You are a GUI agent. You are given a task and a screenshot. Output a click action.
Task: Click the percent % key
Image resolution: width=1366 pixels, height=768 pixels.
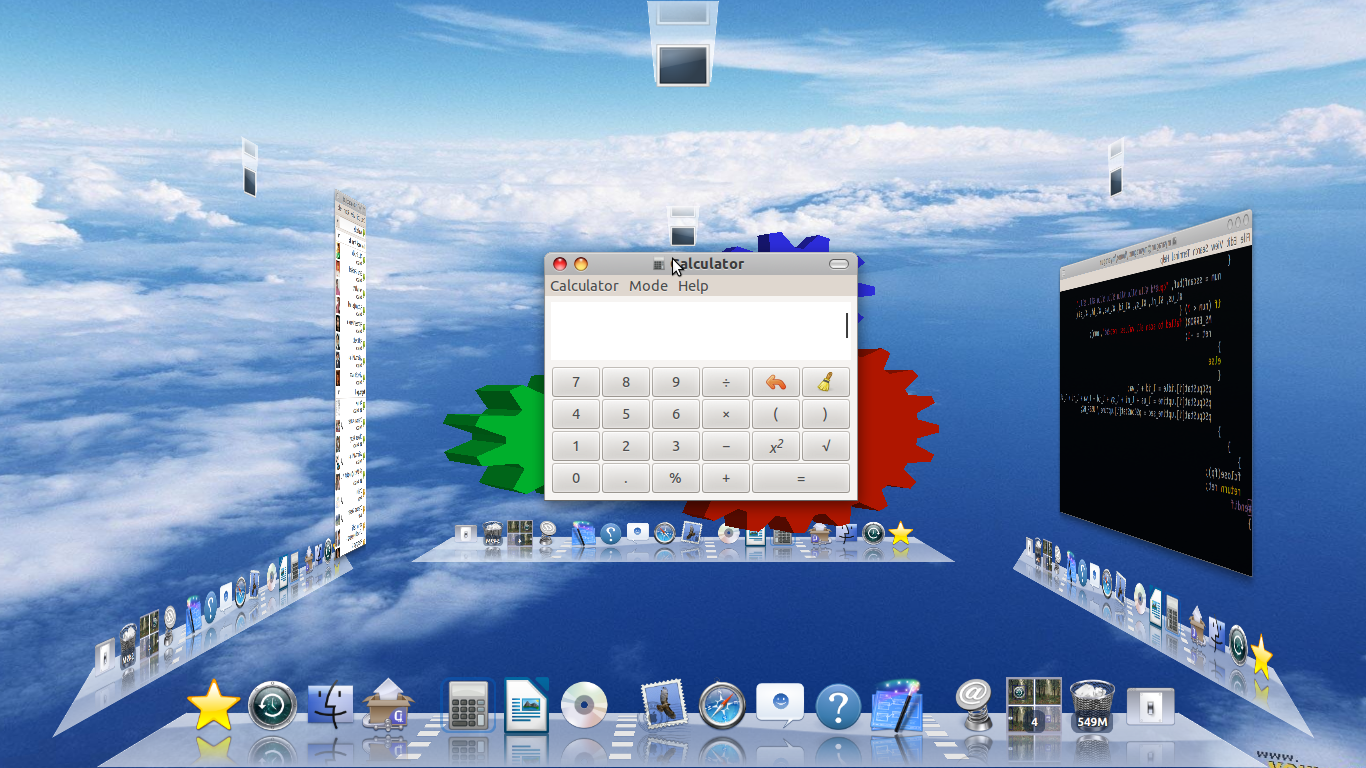(x=676, y=478)
